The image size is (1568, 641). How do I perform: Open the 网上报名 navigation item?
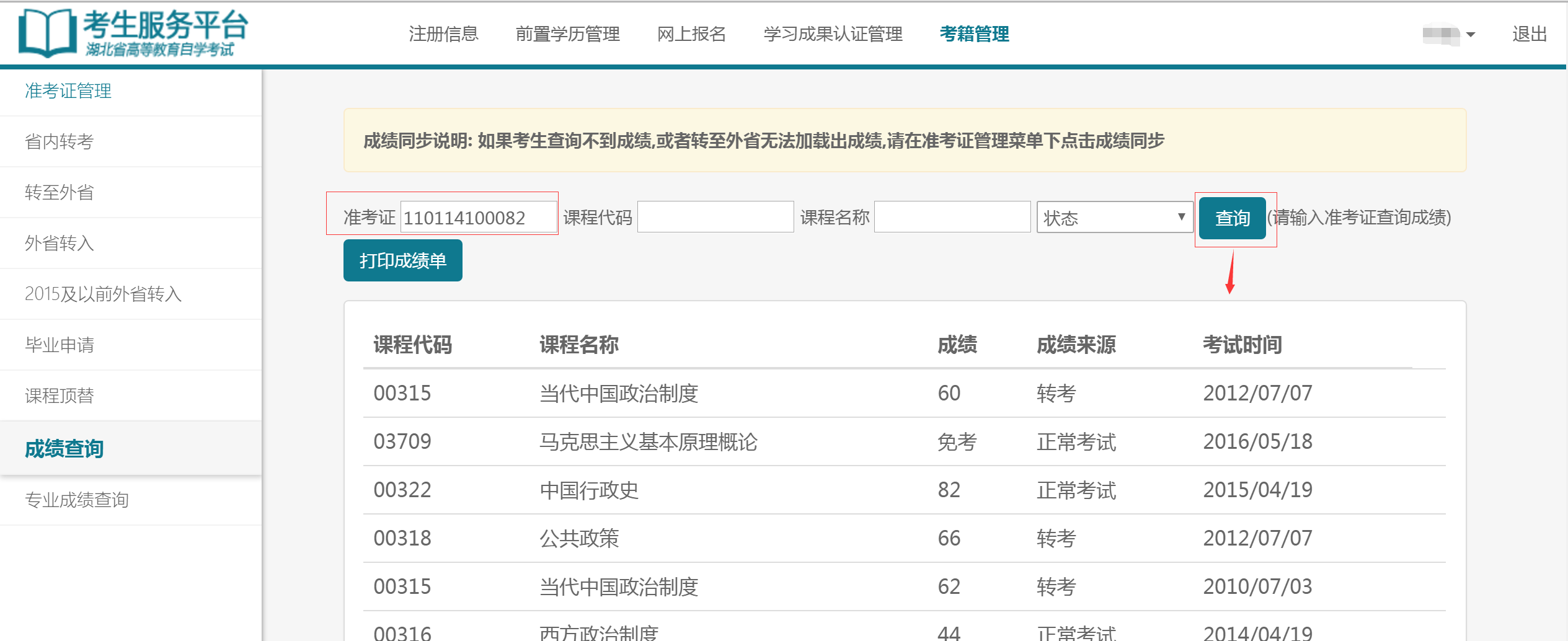(x=692, y=34)
